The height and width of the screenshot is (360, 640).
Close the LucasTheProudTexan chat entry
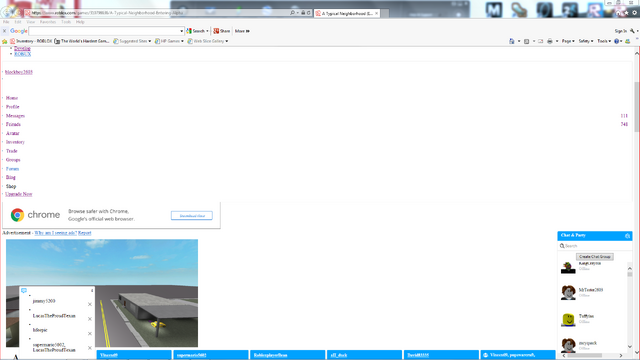(90, 319)
